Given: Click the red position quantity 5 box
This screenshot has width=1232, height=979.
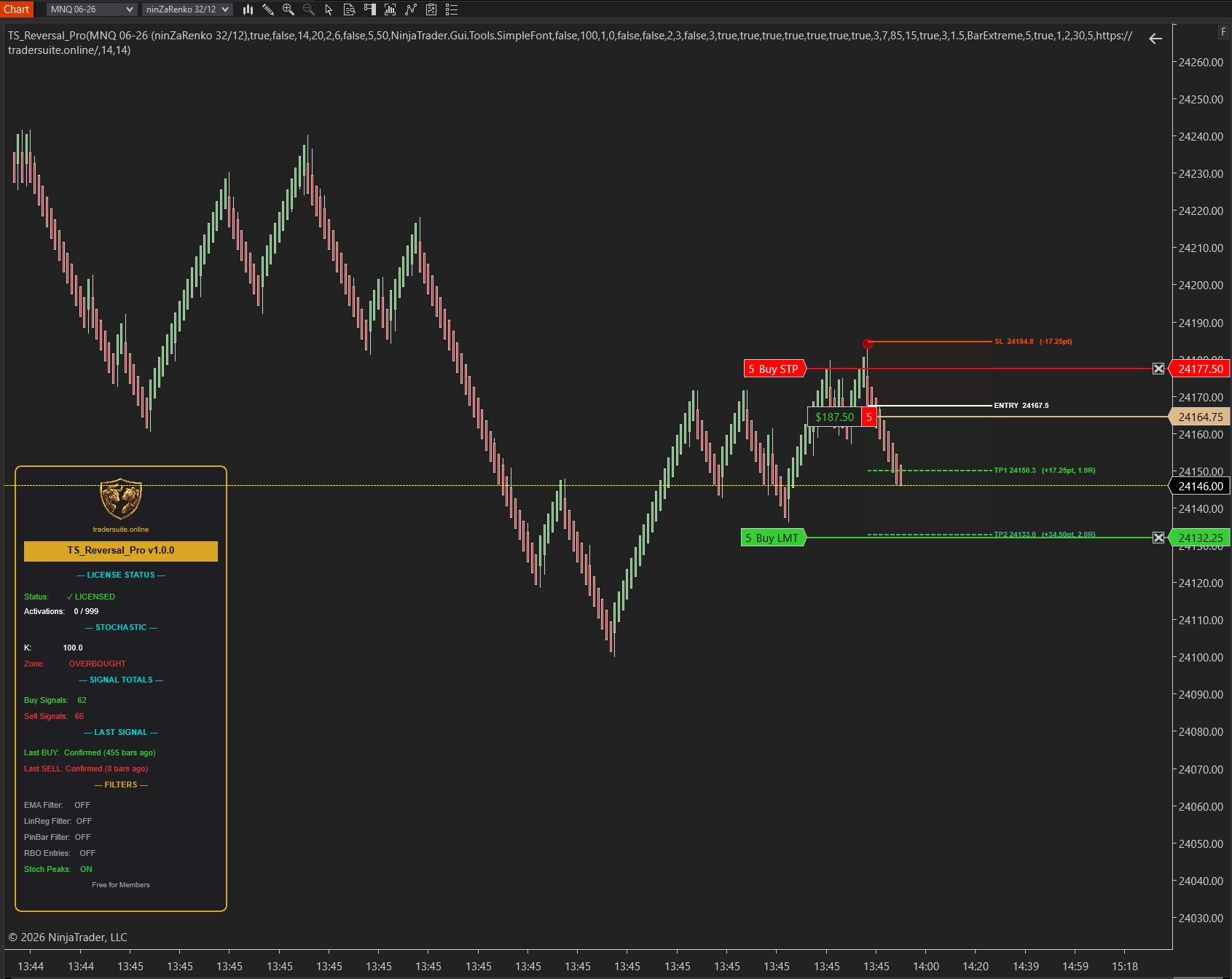Looking at the screenshot, I should coord(868,417).
